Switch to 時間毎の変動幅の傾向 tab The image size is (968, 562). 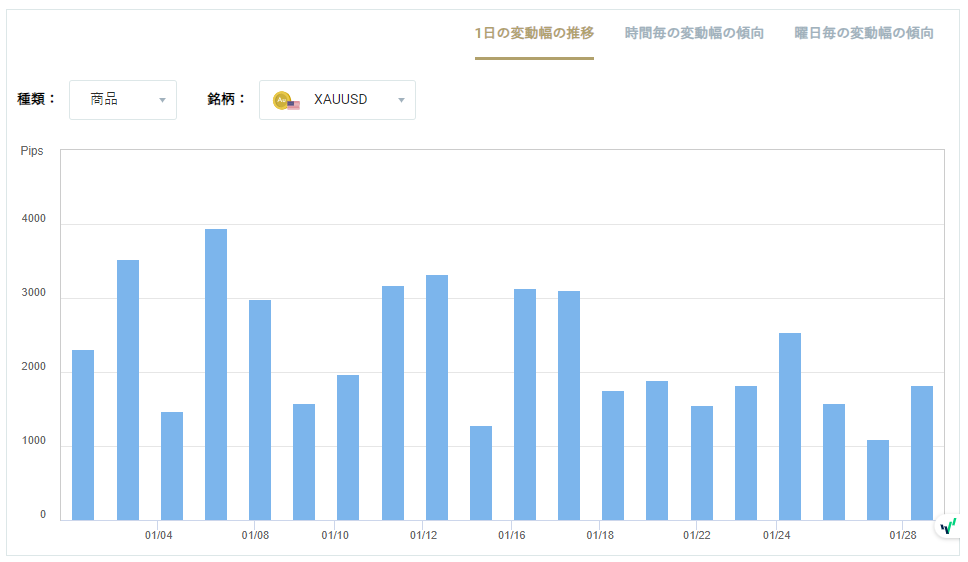(694, 33)
